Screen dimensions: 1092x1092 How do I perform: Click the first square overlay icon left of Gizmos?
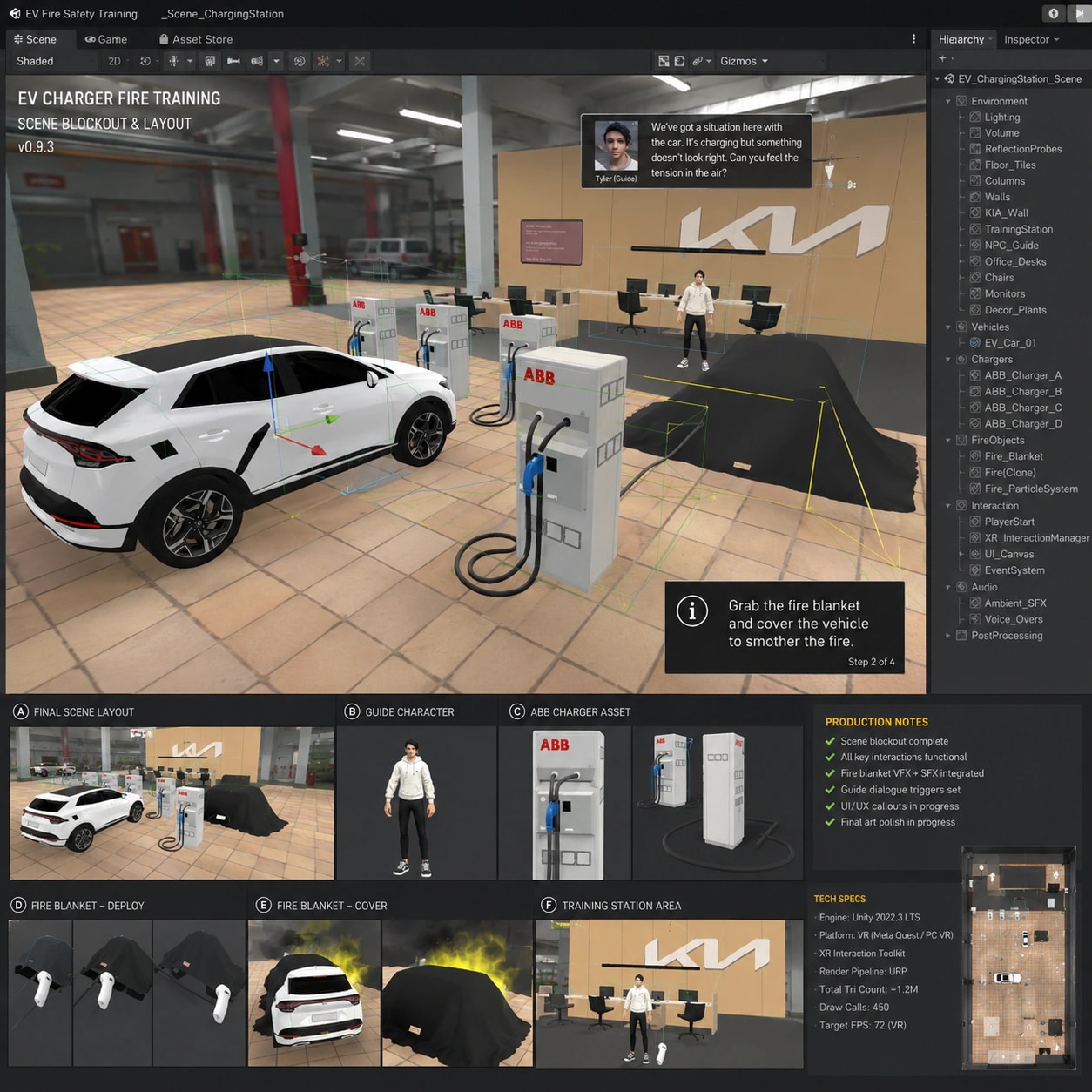[664, 61]
